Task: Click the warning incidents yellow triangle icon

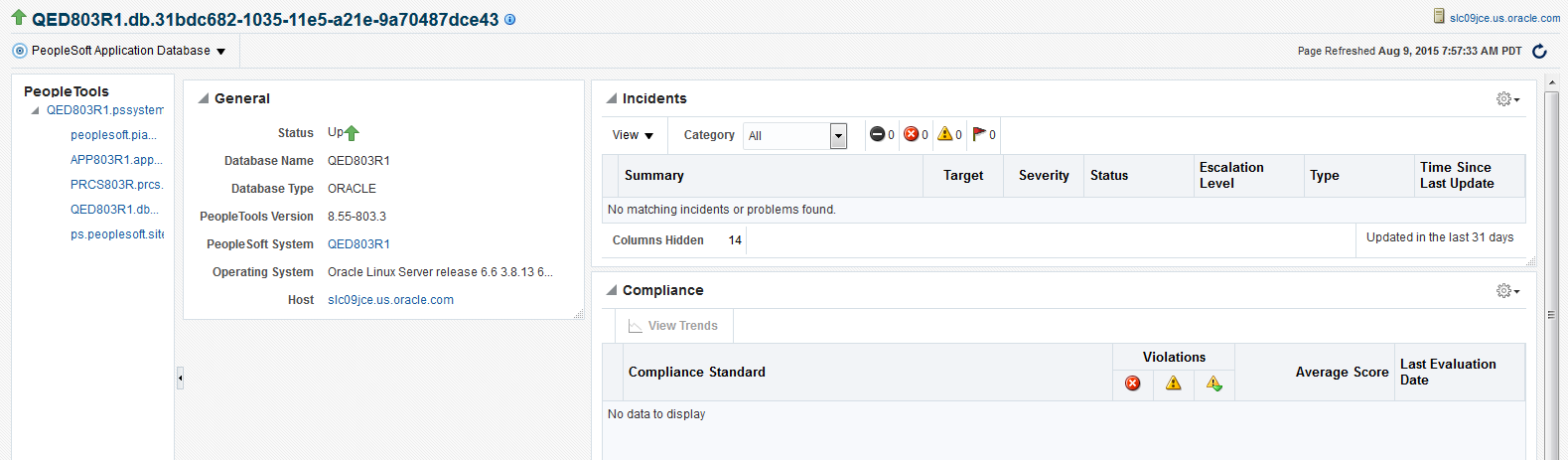Action: click(x=944, y=134)
